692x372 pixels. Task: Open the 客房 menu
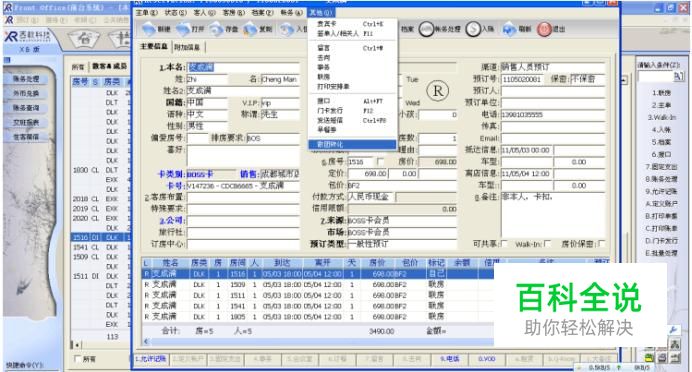[233, 13]
